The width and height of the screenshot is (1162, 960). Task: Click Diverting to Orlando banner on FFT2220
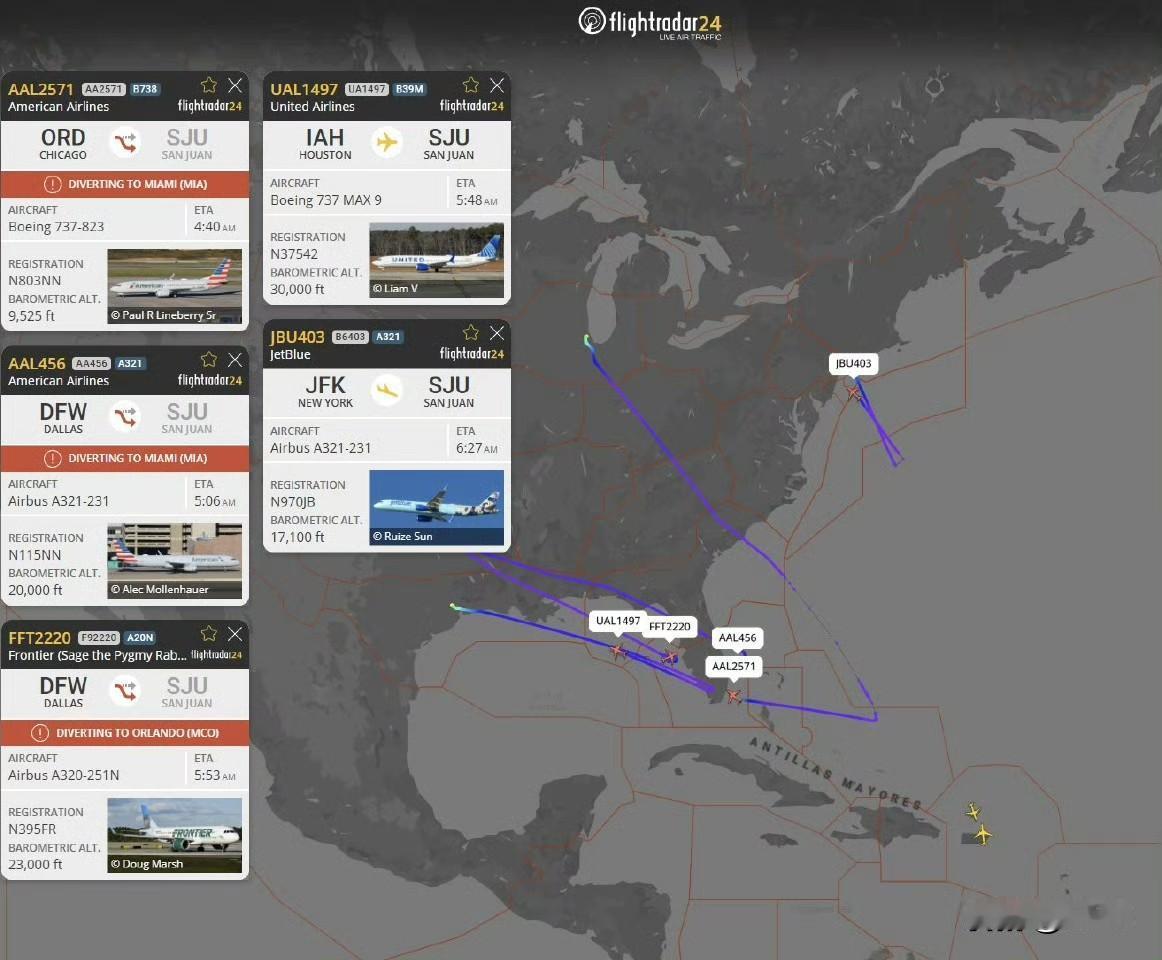click(x=125, y=732)
